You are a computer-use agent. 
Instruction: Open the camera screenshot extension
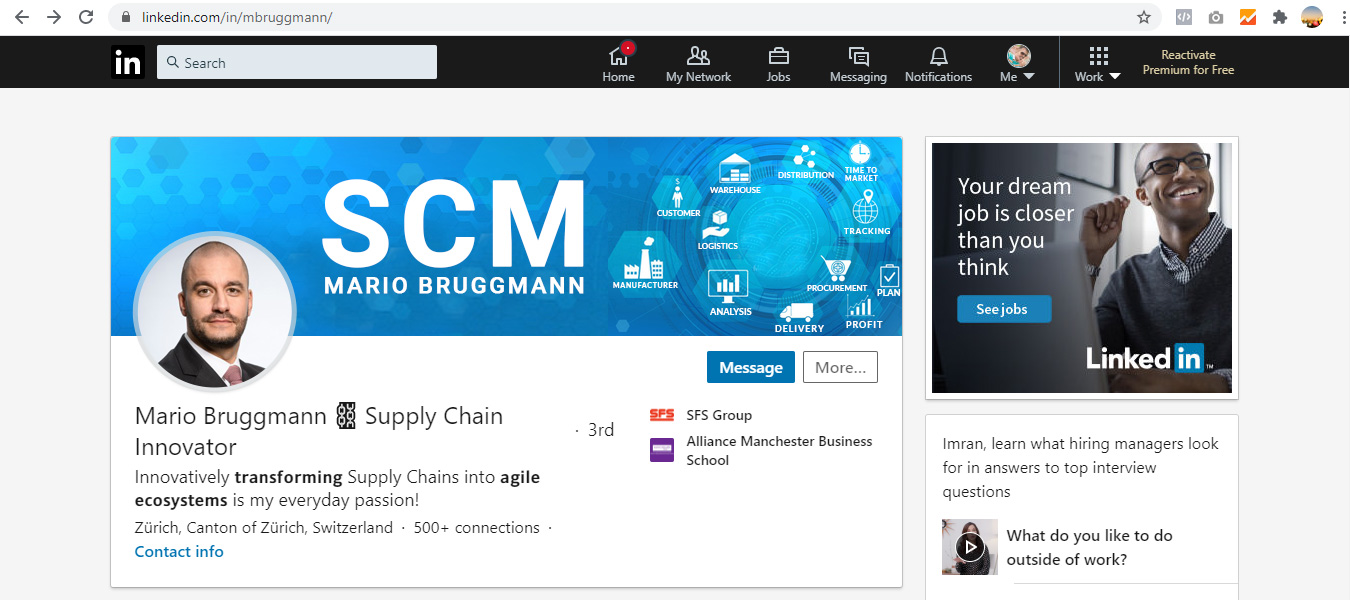(1216, 17)
